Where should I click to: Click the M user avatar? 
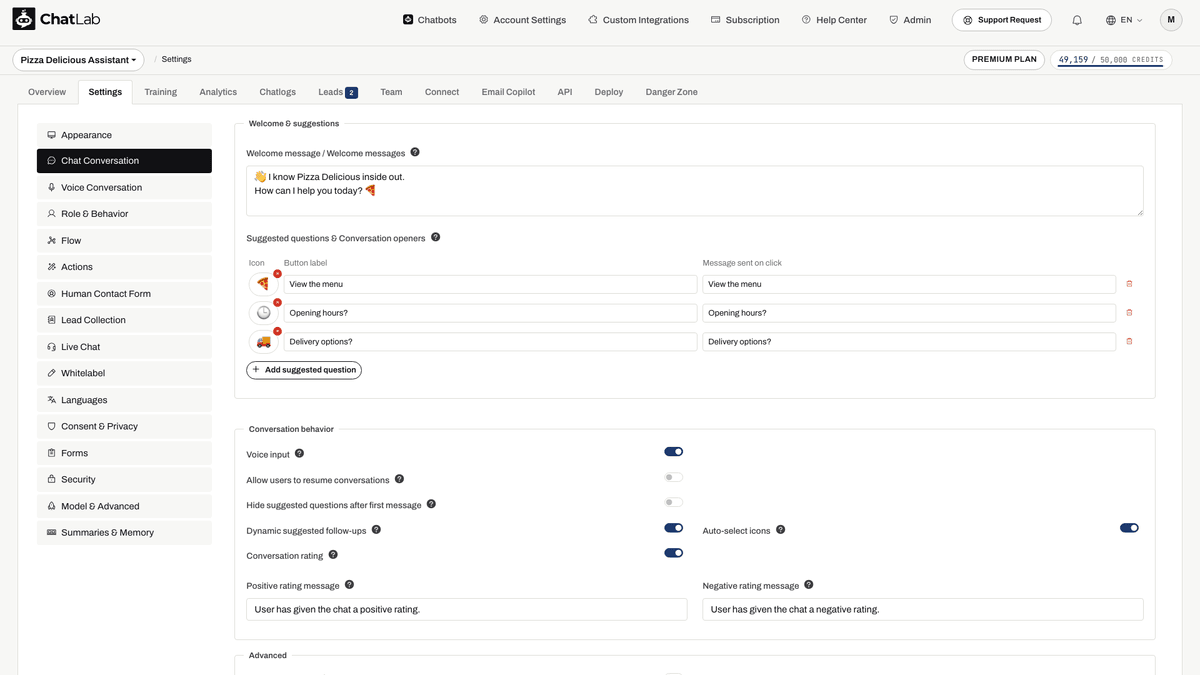[1171, 20]
